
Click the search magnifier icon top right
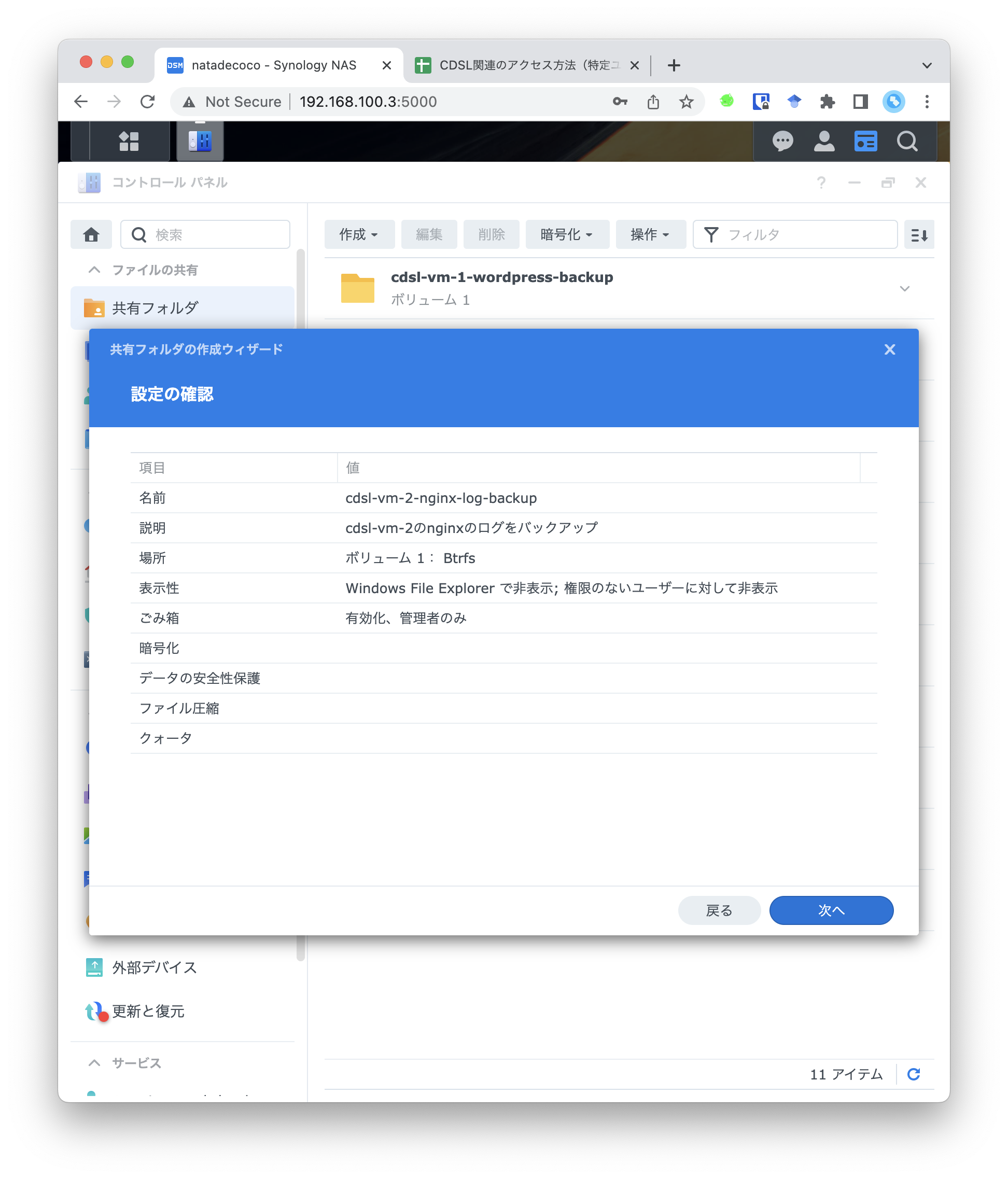(x=907, y=141)
